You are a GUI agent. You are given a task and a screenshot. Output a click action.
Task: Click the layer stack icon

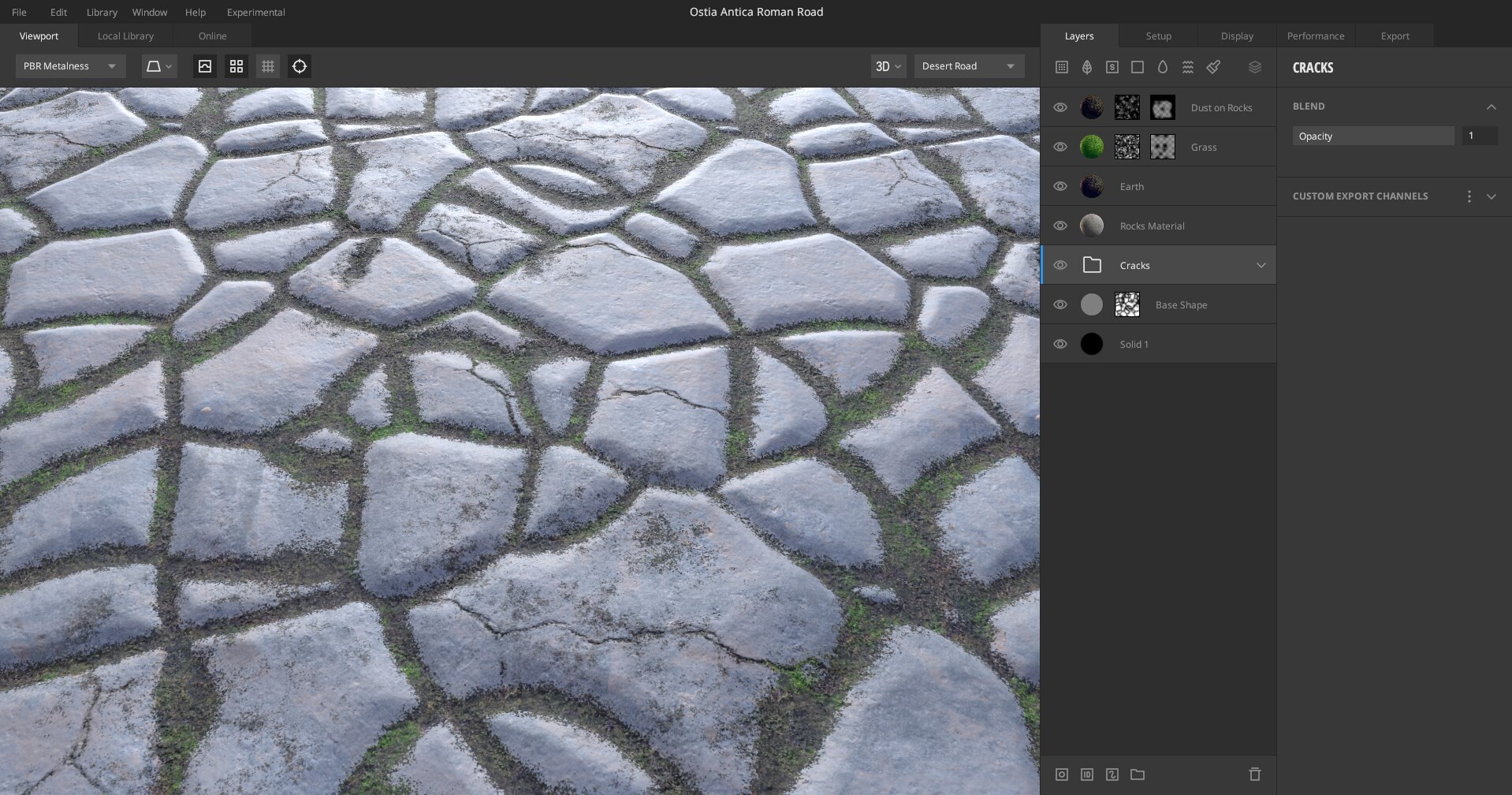coord(1254,67)
